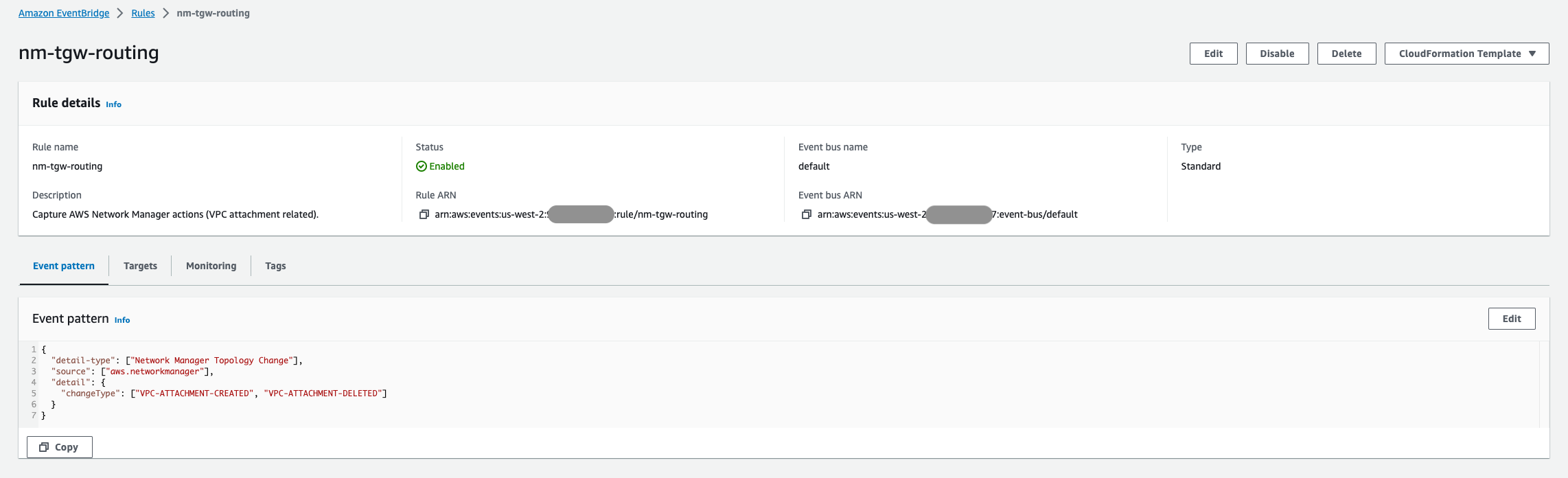Open Info link next to Event pattern heading
The image size is (1568, 478).
click(x=122, y=320)
